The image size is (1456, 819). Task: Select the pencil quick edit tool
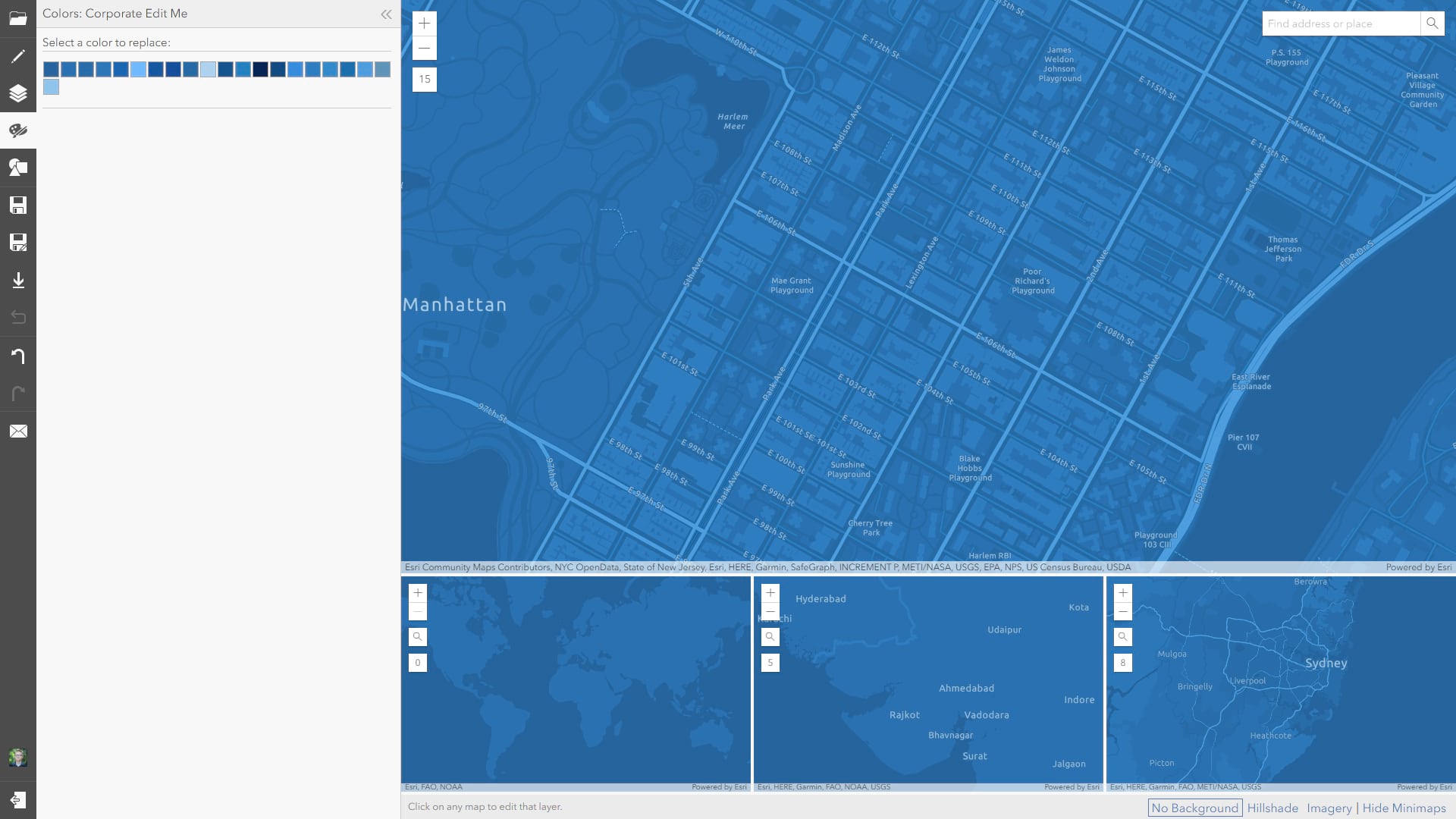click(x=18, y=56)
